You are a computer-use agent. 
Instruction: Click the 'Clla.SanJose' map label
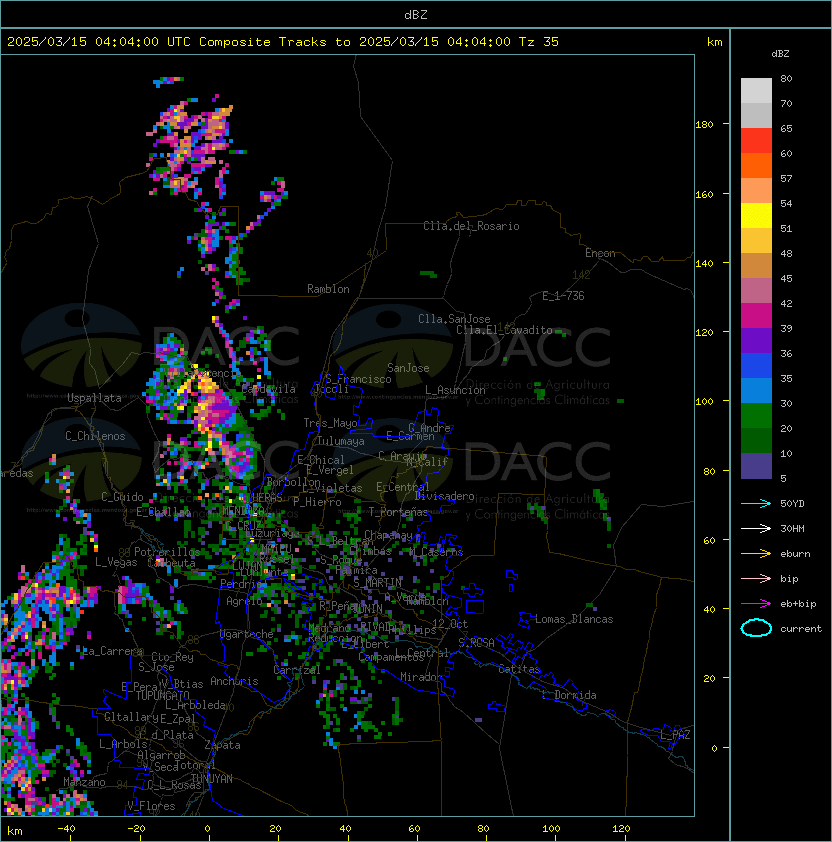point(454,319)
